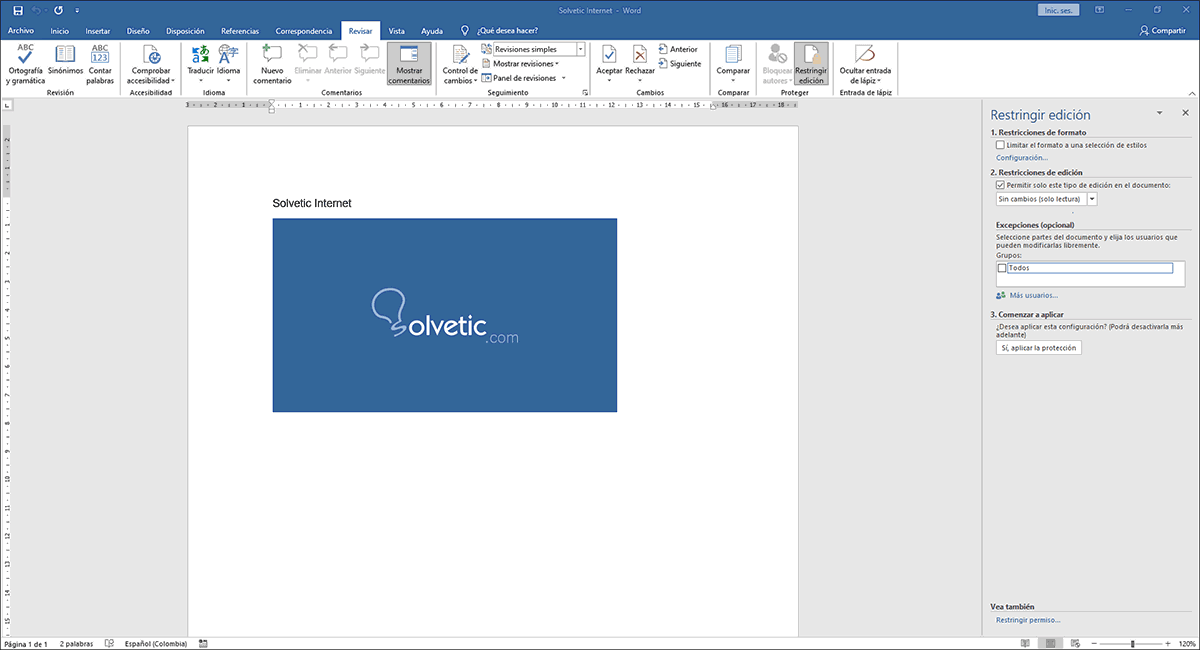Check Limitar el formato a una selección de estilos
The width and height of the screenshot is (1200, 650).
coord(1000,145)
